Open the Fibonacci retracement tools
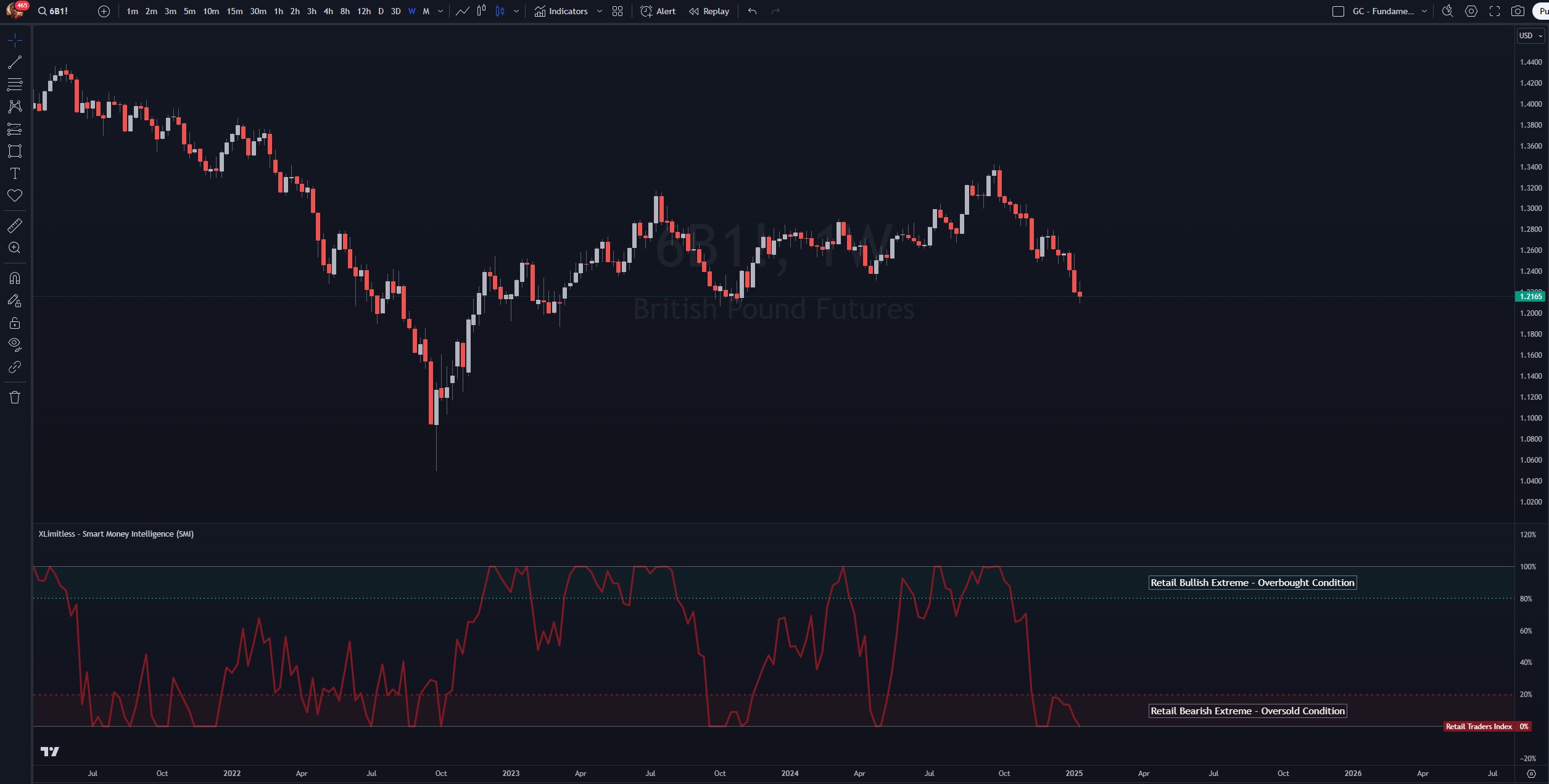The width and height of the screenshot is (1549, 784). coord(15,85)
